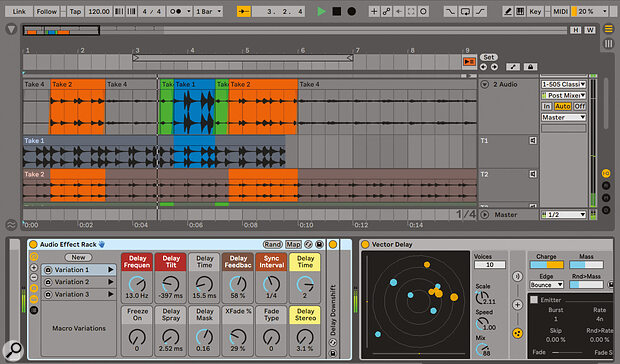Viewport: 620px width, 364px height.
Task: Toggle the automation mode icon beside the padlock
Action: [x=513, y=67]
